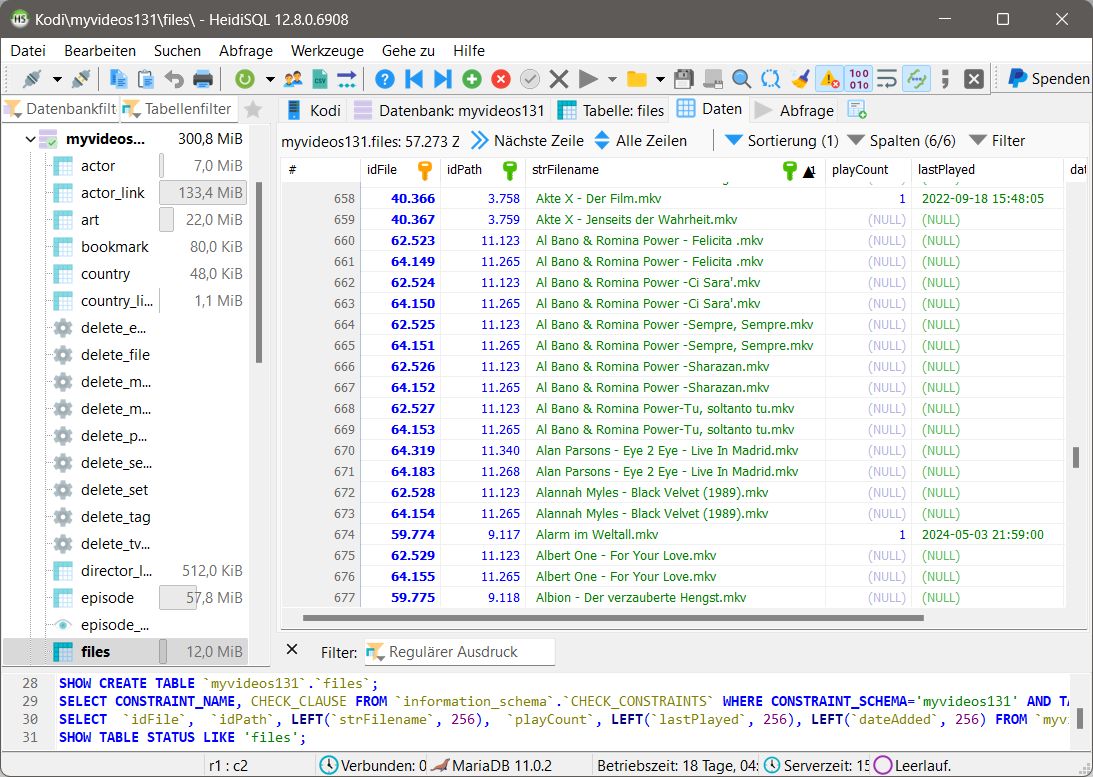Viewport: 1093px width, 777px height.
Task: Jump to first row with blue arrow
Action: 413,79
